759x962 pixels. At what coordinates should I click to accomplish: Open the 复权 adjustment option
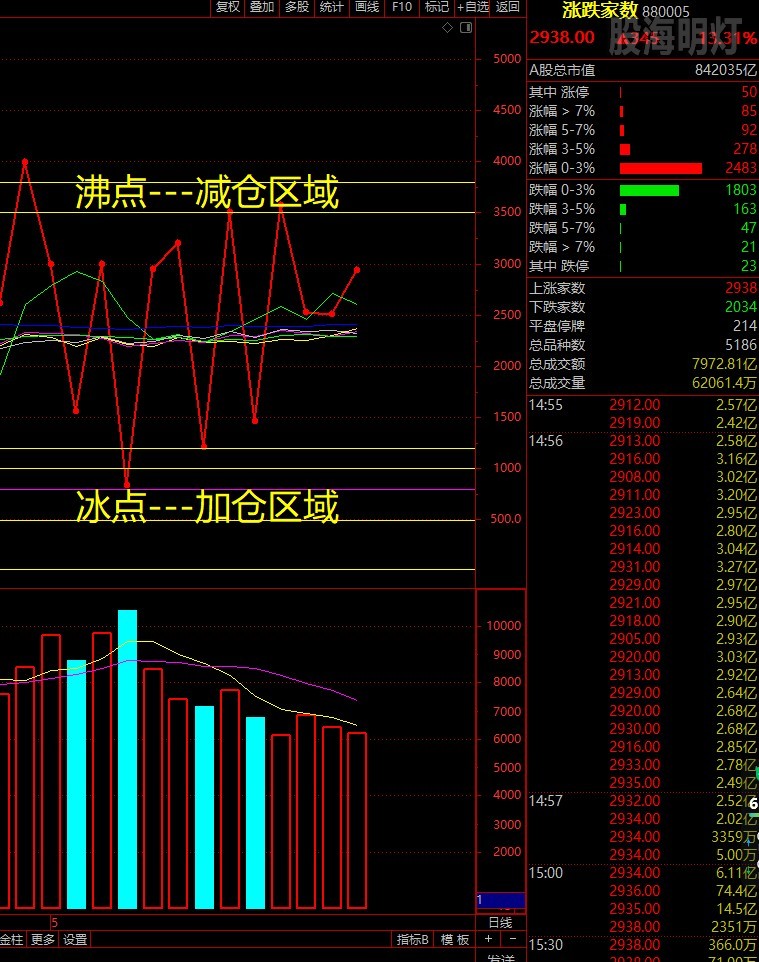click(x=228, y=7)
